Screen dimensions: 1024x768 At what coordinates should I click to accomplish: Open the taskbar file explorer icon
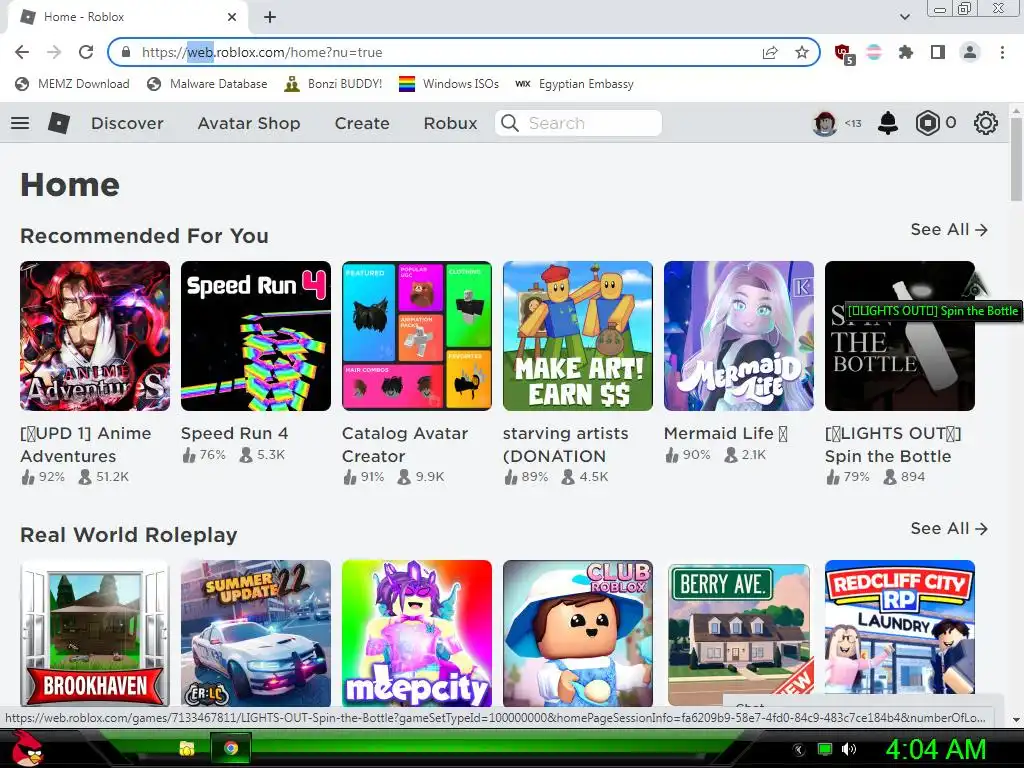187,748
